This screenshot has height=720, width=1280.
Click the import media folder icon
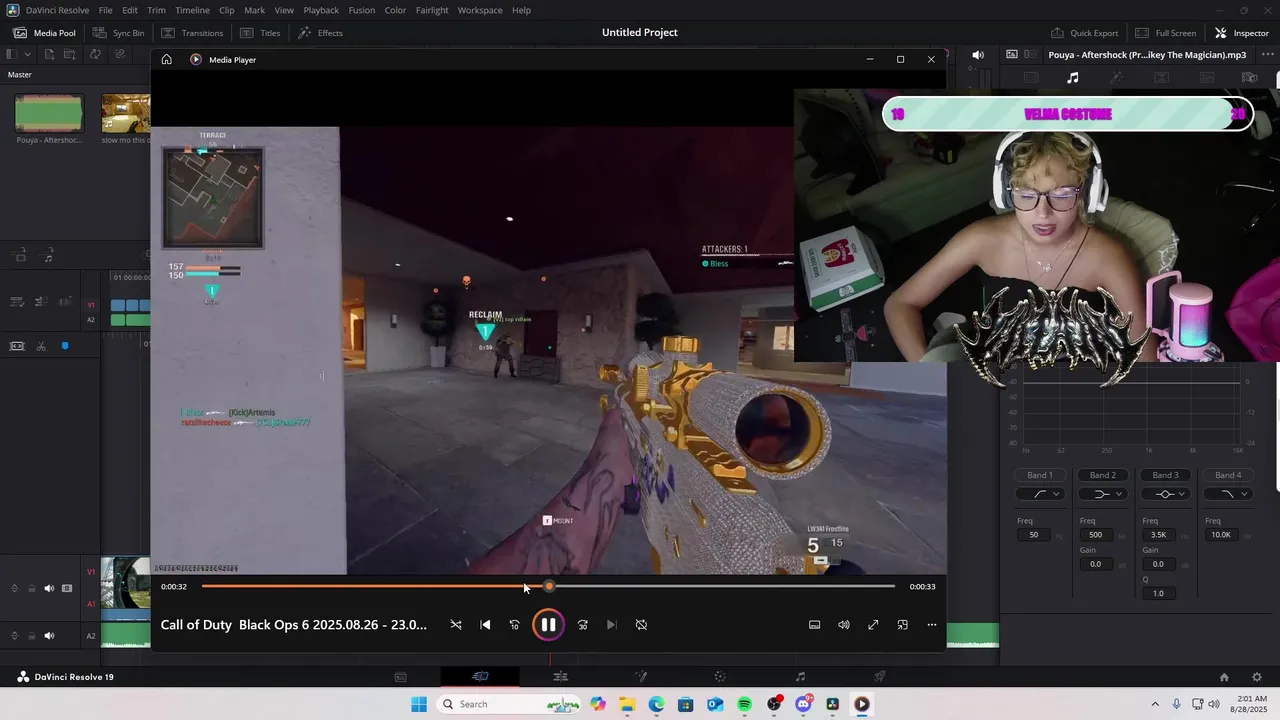point(71,54)
